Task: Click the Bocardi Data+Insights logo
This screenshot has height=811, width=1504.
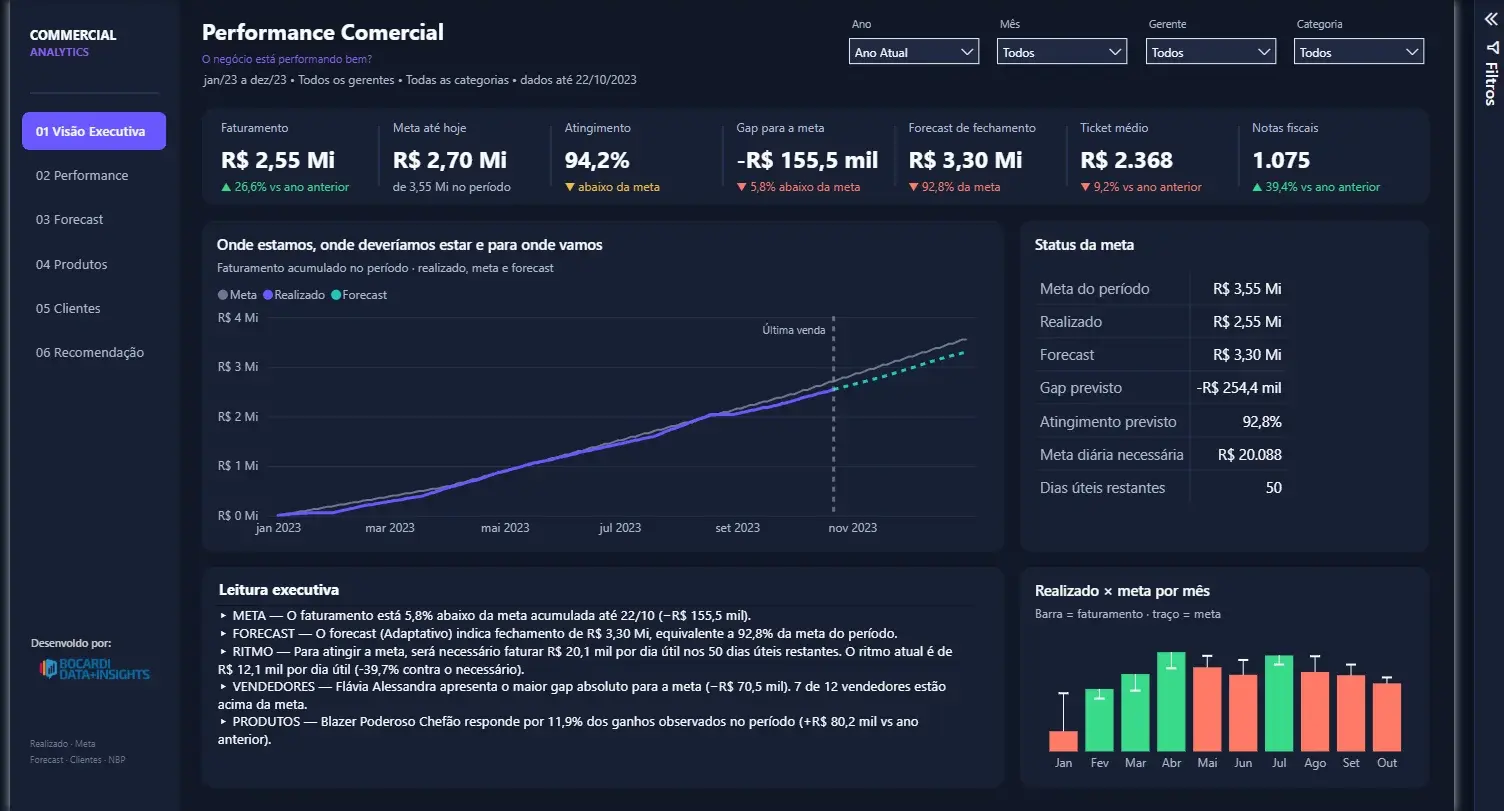Action: (95, 670)
